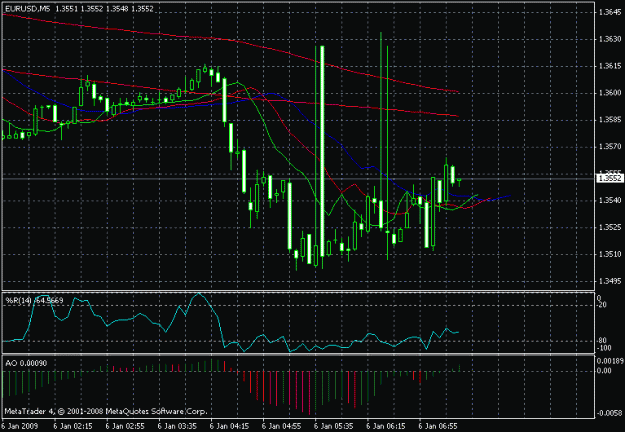Image resolution: width=625 pixels, height=432 pixels.
Task: Click the -80 level on the %R scale
Action: click(x=602, y=341)
